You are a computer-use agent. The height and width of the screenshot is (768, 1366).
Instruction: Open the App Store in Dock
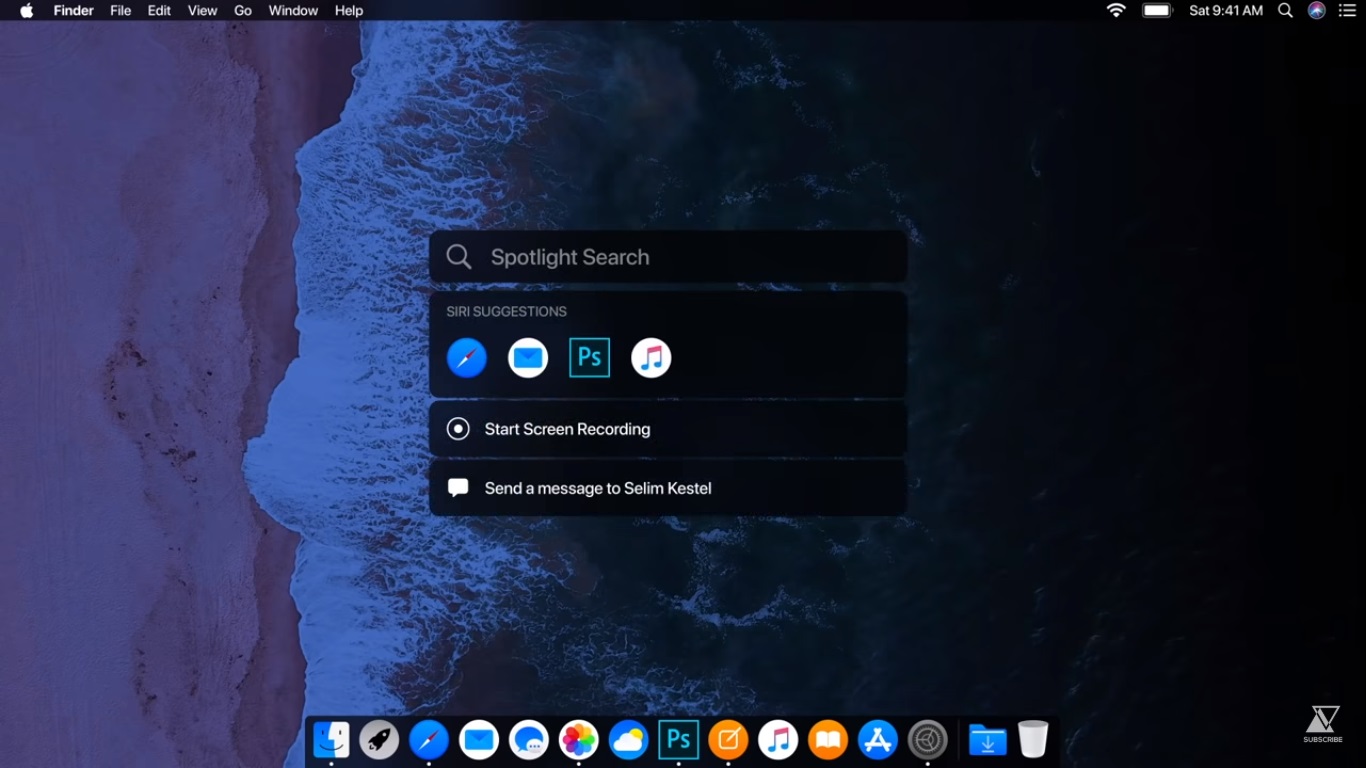[x=877, y=740]
